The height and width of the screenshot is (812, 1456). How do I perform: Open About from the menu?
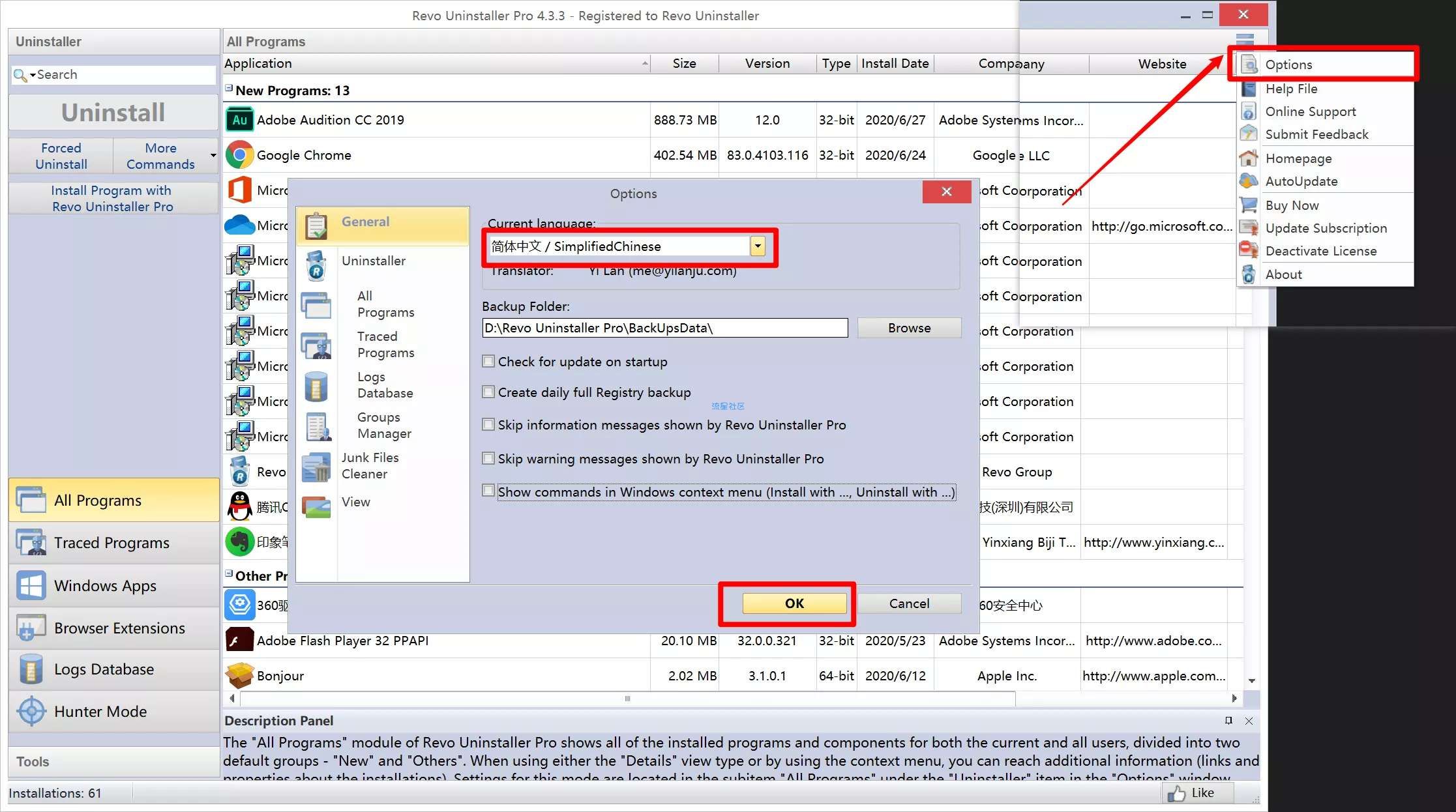click(1326, 274)
